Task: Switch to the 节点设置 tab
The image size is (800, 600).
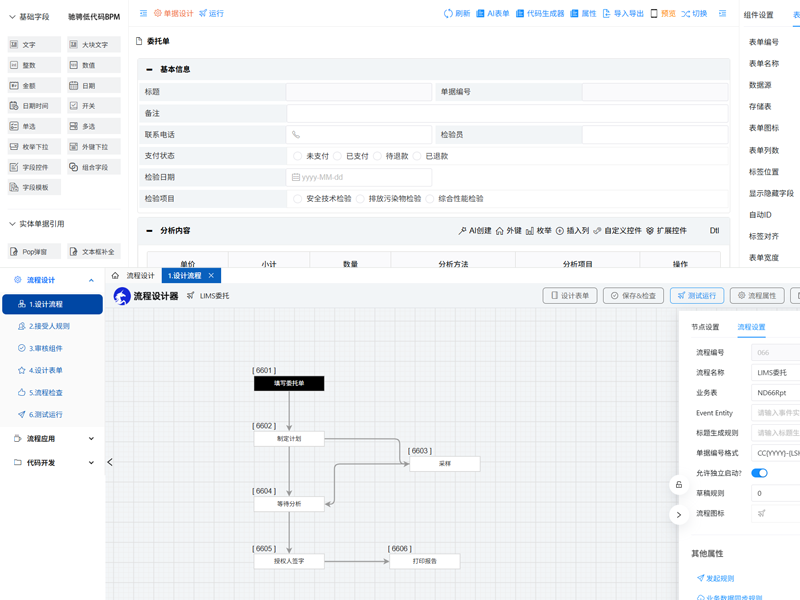Action: [705, 327]
